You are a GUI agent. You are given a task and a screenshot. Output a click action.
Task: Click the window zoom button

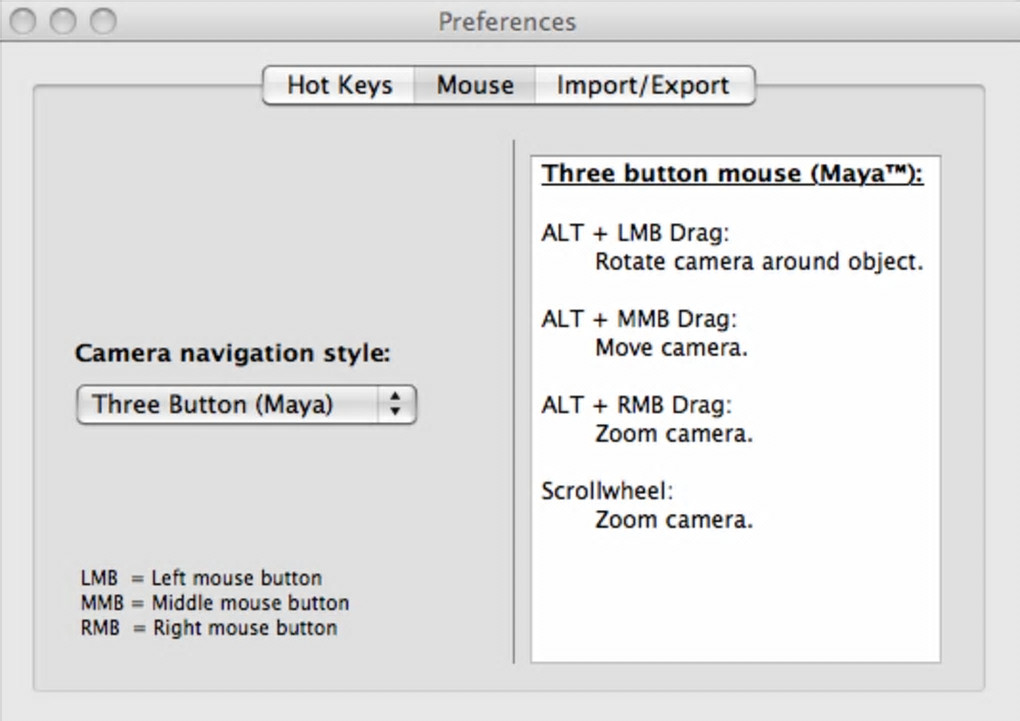pyautogui.click(x=102, y=21)
